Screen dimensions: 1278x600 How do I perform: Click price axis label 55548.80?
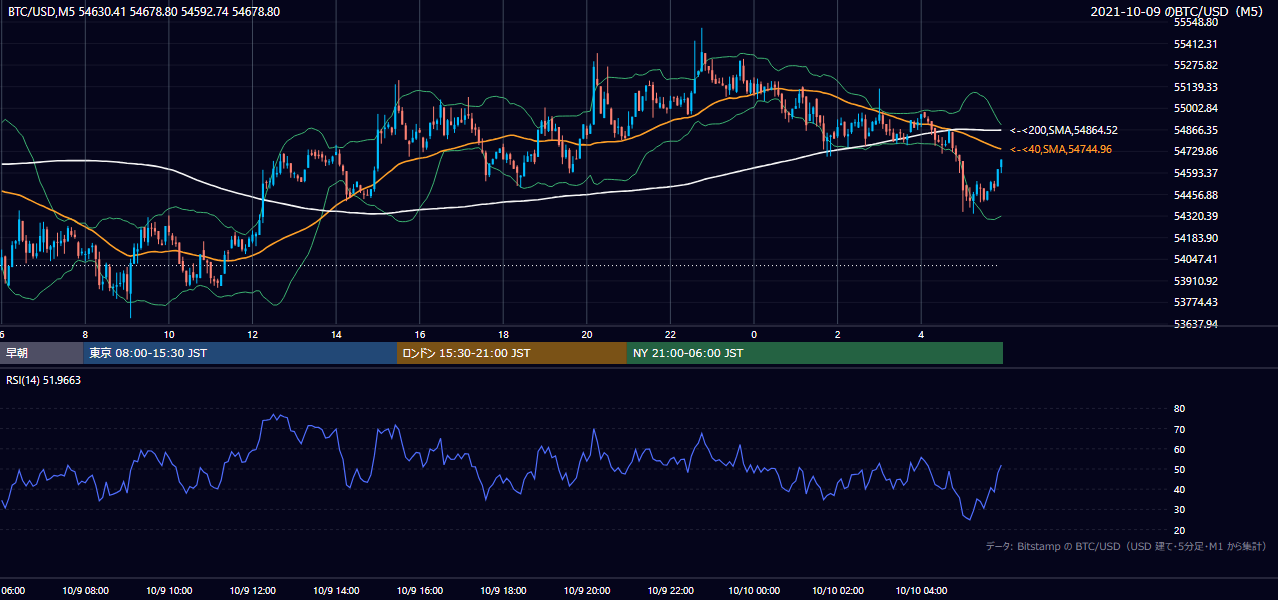pos(1196,22)
